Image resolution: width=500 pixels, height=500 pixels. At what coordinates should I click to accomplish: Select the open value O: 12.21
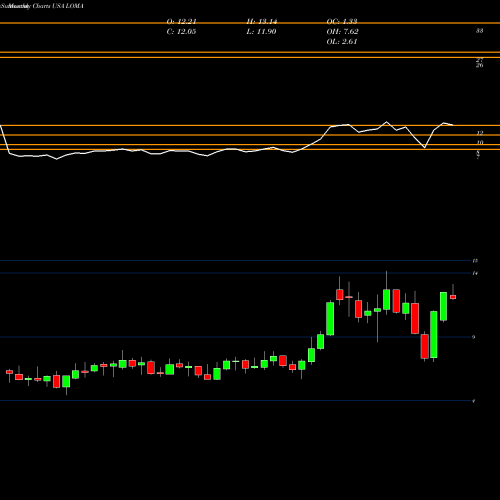pyautogui.click(x=181, y=22)
